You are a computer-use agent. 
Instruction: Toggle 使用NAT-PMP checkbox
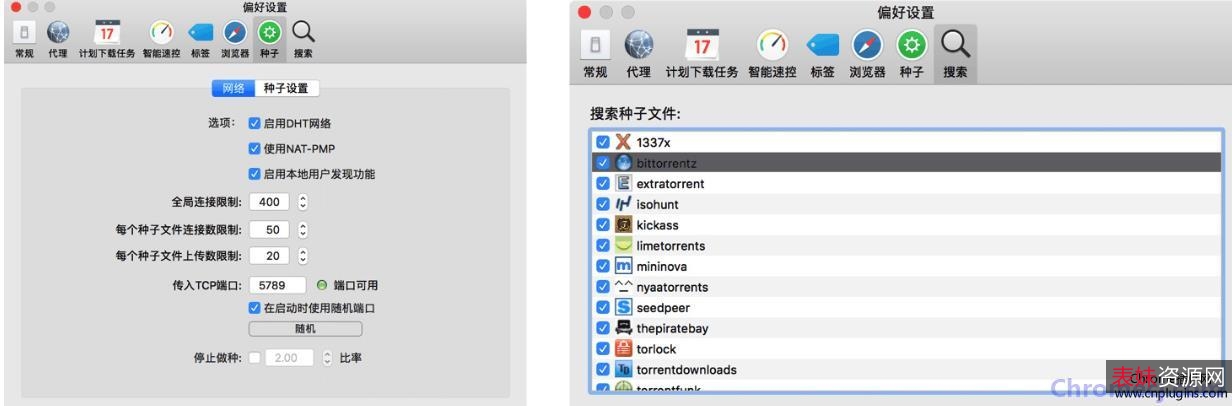(254, 148)
